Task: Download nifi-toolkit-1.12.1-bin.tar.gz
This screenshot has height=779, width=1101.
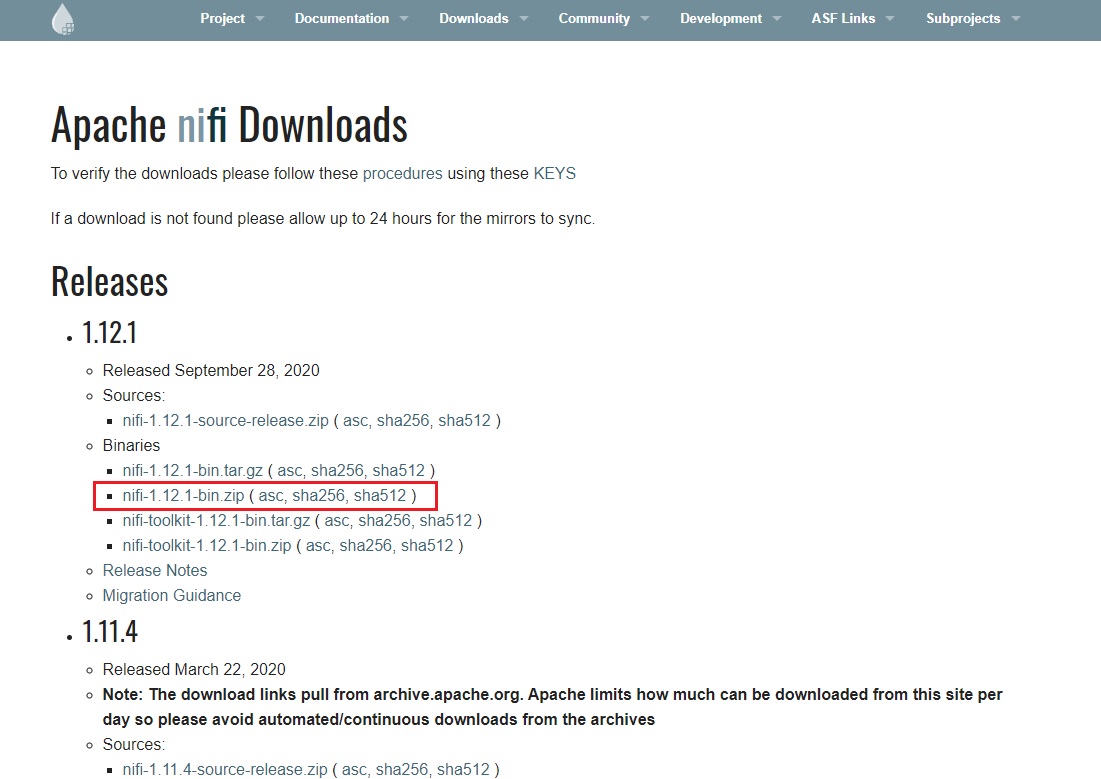Action: click(216, 521)
